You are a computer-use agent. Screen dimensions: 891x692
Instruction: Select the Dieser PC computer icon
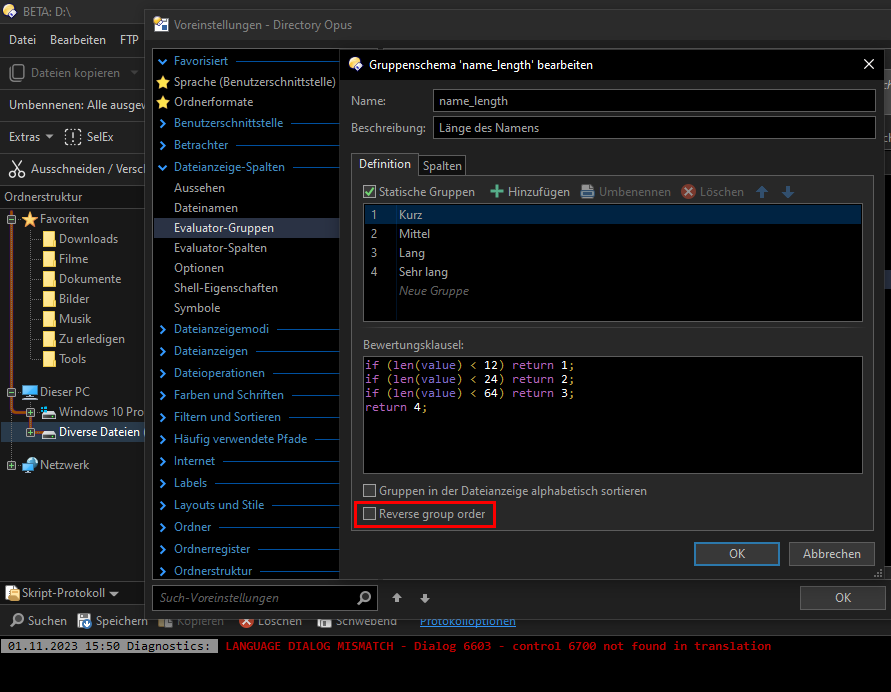(x=30, y=391)
